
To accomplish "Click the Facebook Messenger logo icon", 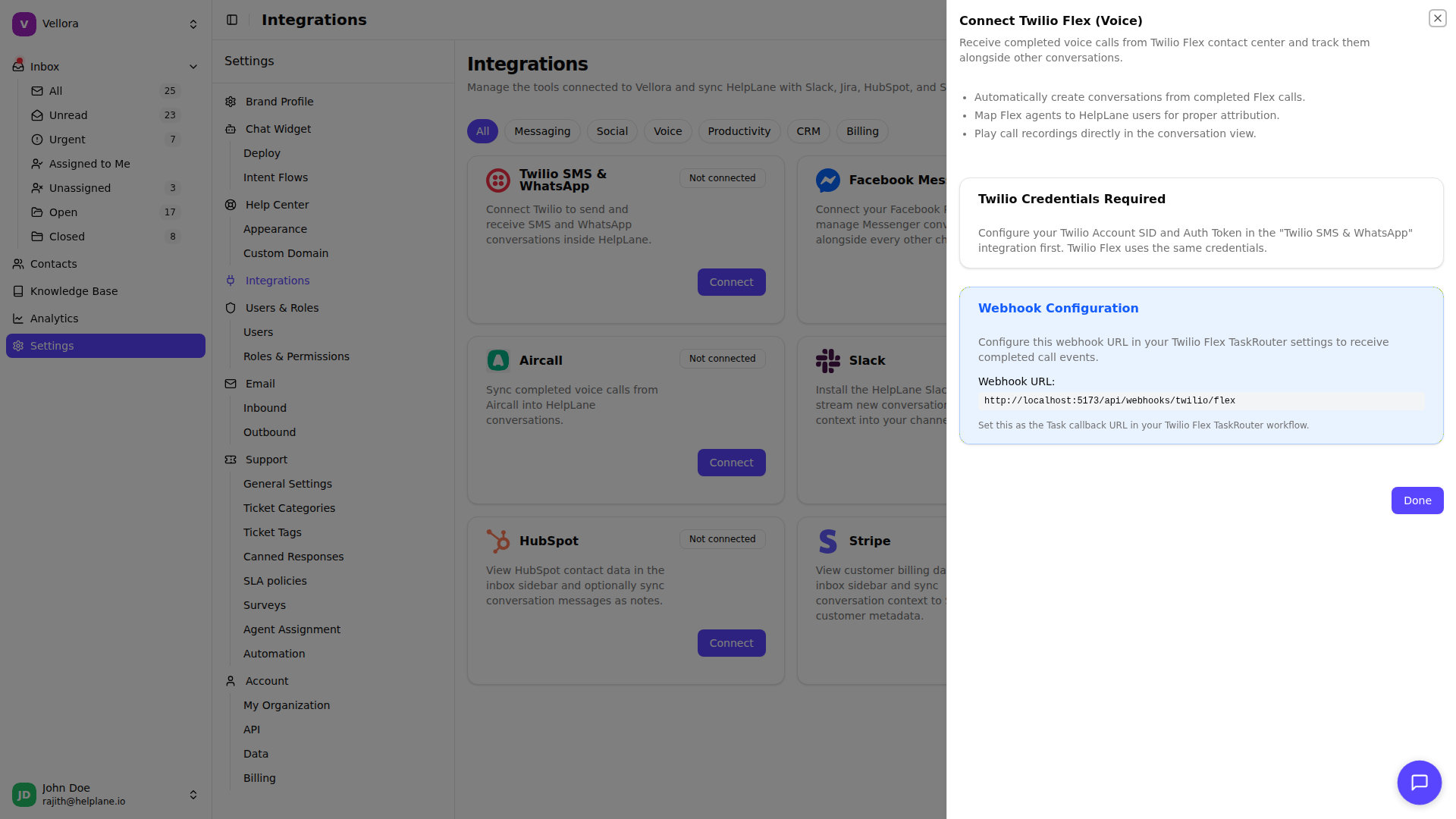I will (x=828, y=180).
